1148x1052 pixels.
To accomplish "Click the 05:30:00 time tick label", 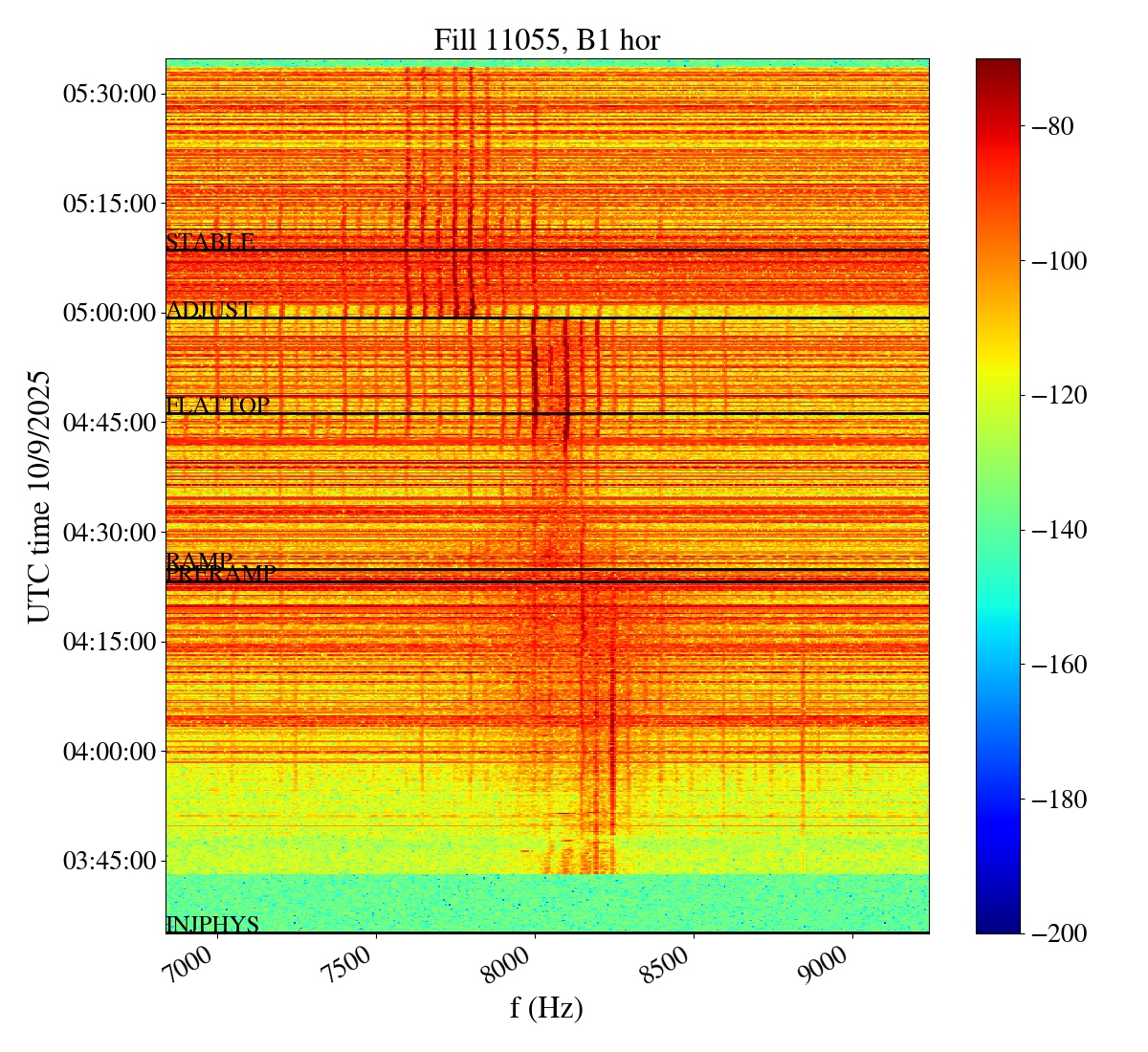I will point(109,94).
